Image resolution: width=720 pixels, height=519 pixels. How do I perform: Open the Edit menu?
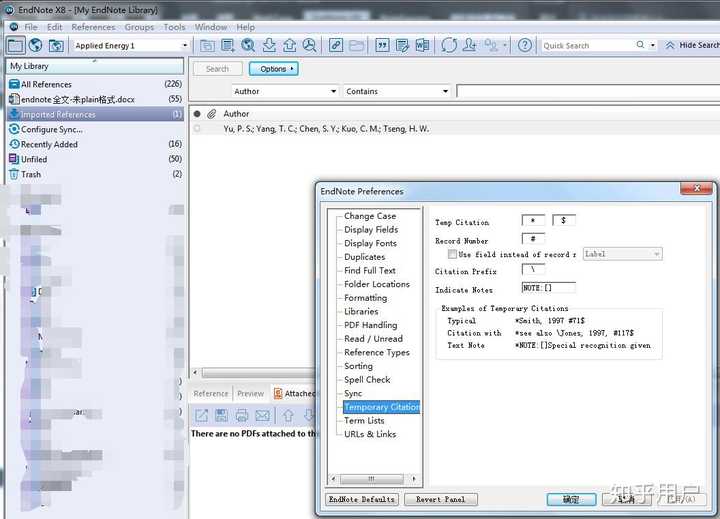55,27
